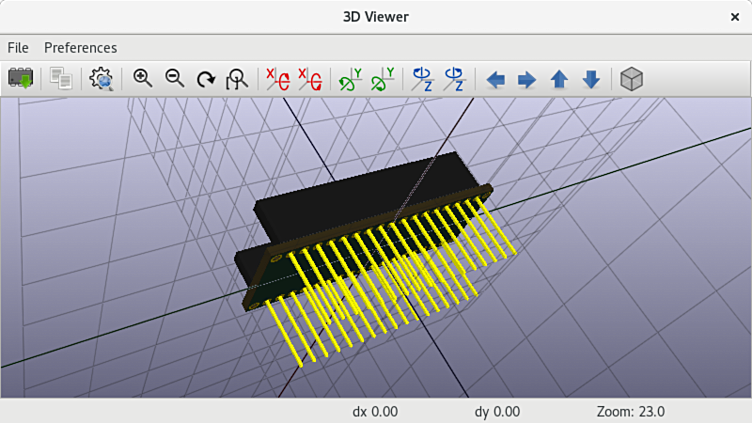Open the Preferences menu
752x423 pixels.
click(x=81, y=48)
